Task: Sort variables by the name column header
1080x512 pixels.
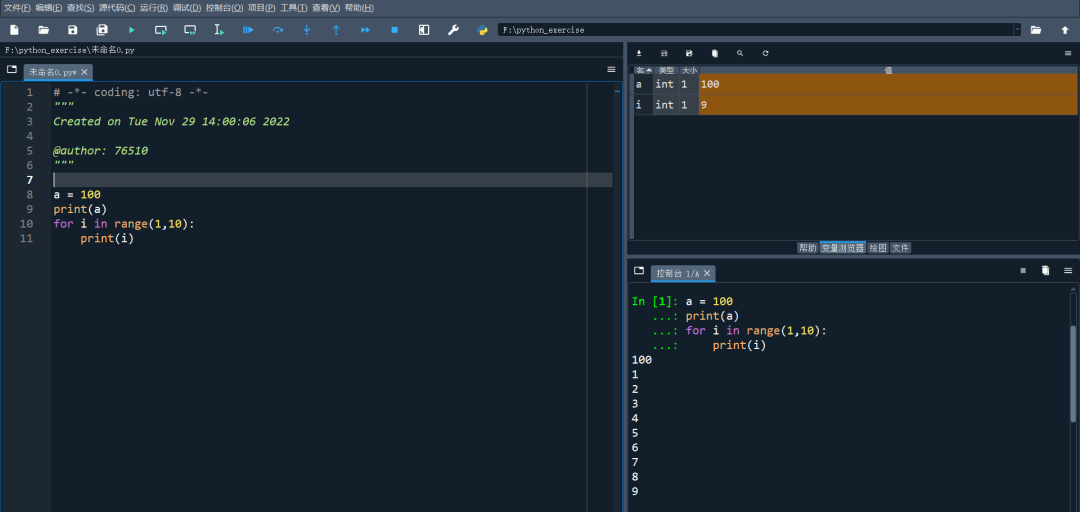Action: [643, 70]
